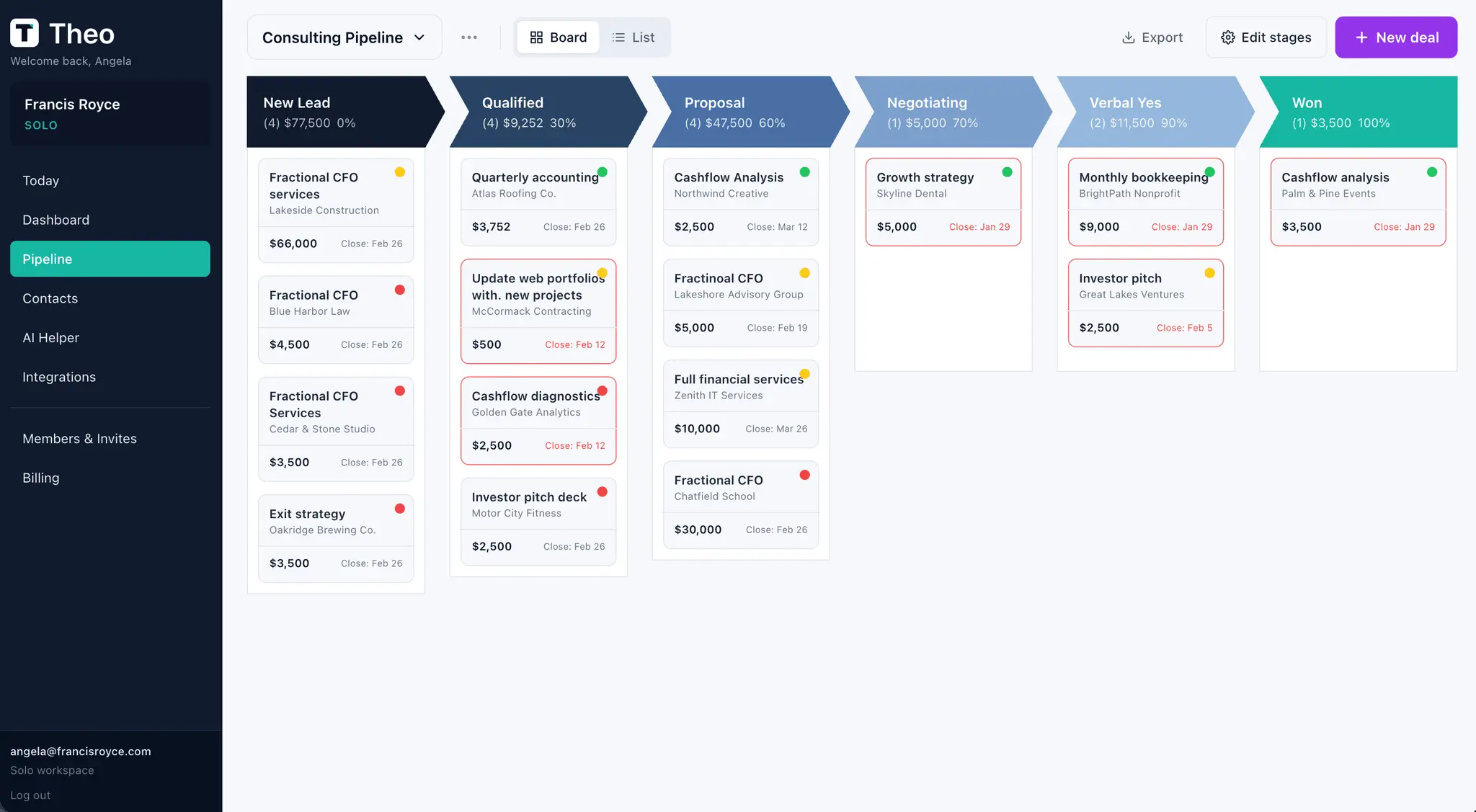
Task: Click the green status dot on Atlas Roofing Co. card
Action: click(x=603, y=172)
